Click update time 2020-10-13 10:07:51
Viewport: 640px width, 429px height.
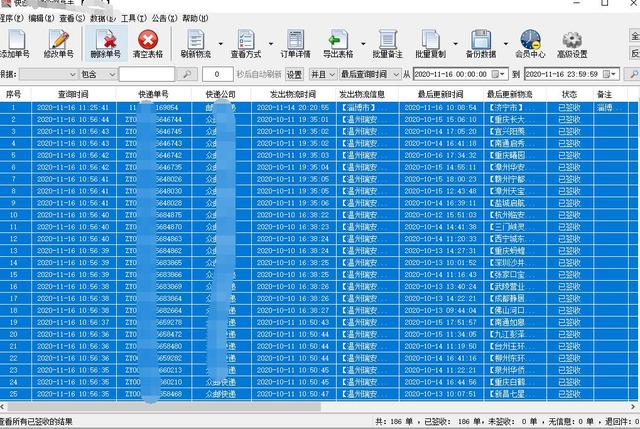click(440, 394)
